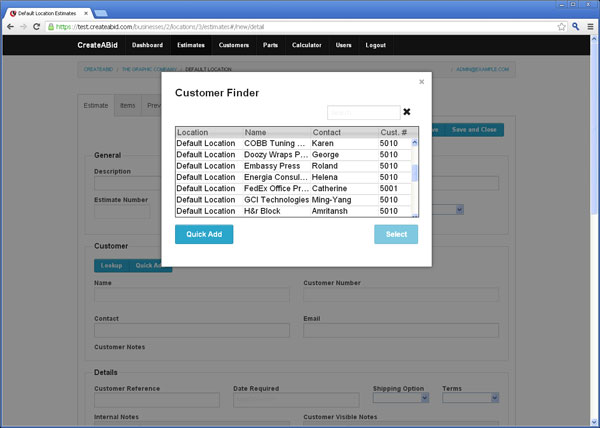This screenshot has height=428, width=600.
Task: Expand the Shipping Option dropdown
Action: coord(400,398)
